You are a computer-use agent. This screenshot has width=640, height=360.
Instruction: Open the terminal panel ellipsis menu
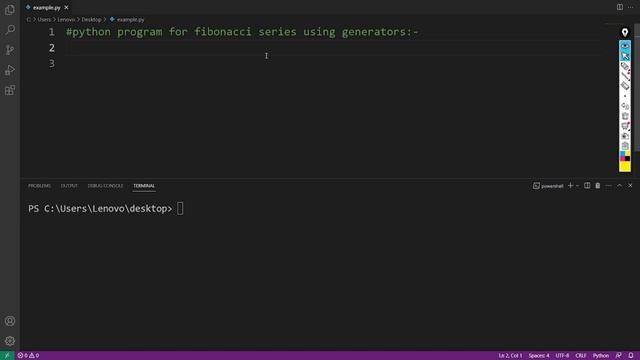coord(609,186)
